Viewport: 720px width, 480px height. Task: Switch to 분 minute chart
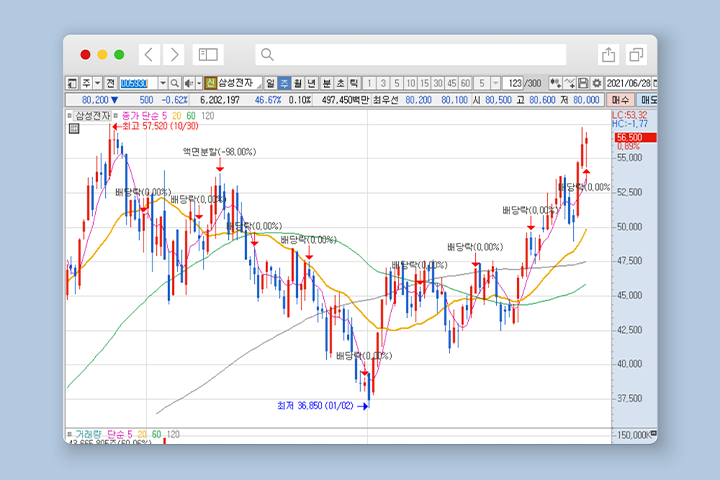coord(326,83)
